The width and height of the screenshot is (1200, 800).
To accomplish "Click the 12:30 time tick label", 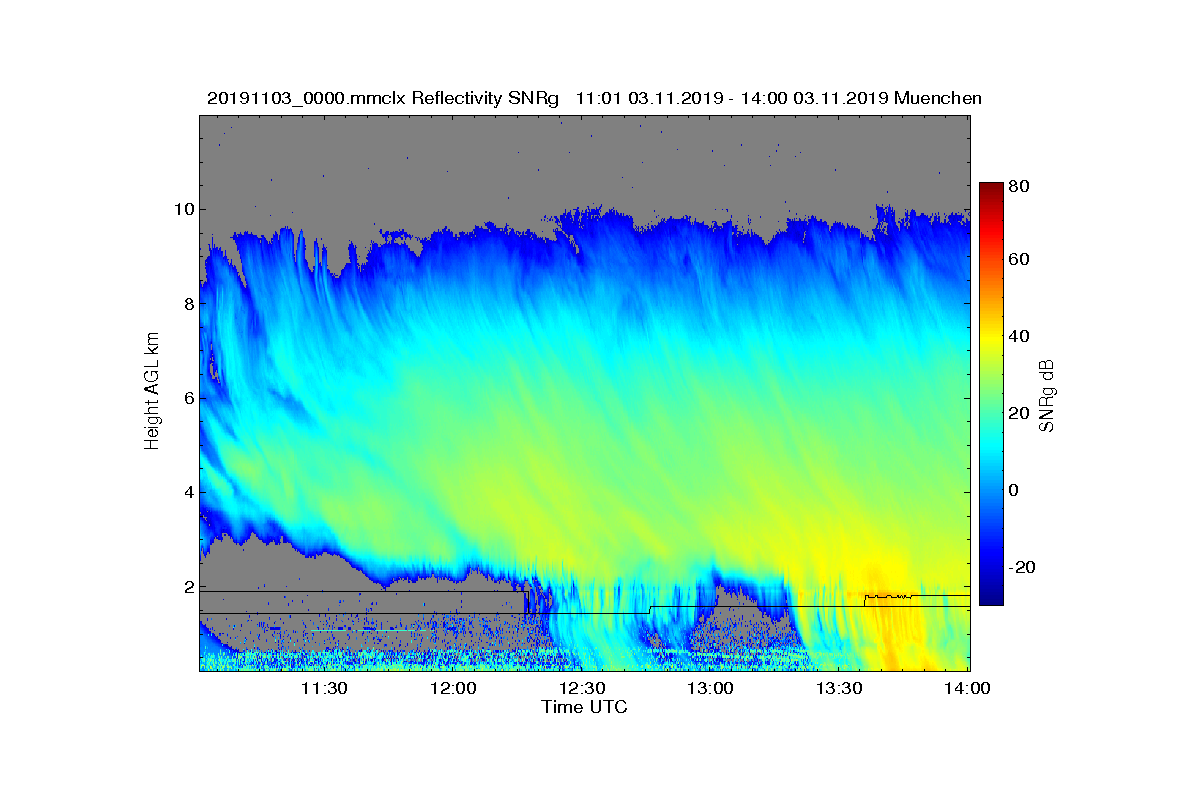I will click(x=583, y=689).
